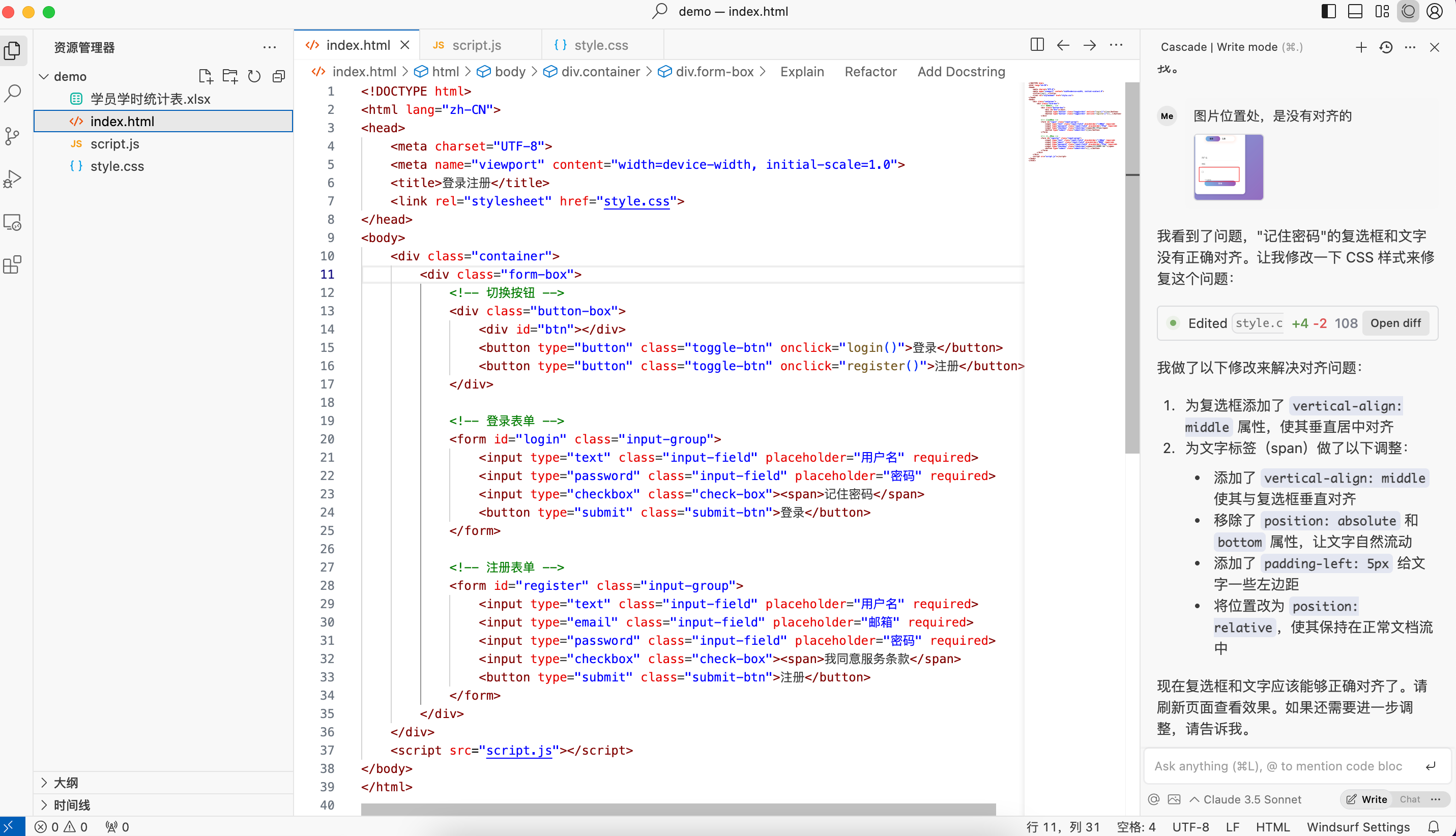Expand the 时间线 timeline section
This screenshot has height=836, width=1456.
164,805
